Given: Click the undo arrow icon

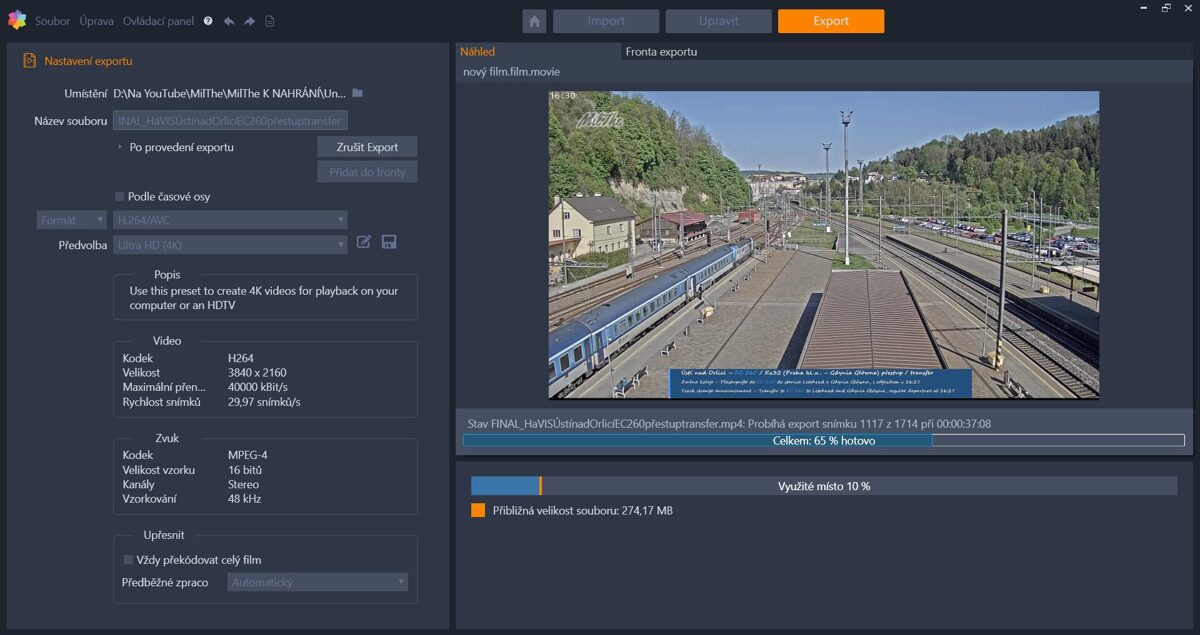Looking at the screenshot, I should [x=229, y=21].
